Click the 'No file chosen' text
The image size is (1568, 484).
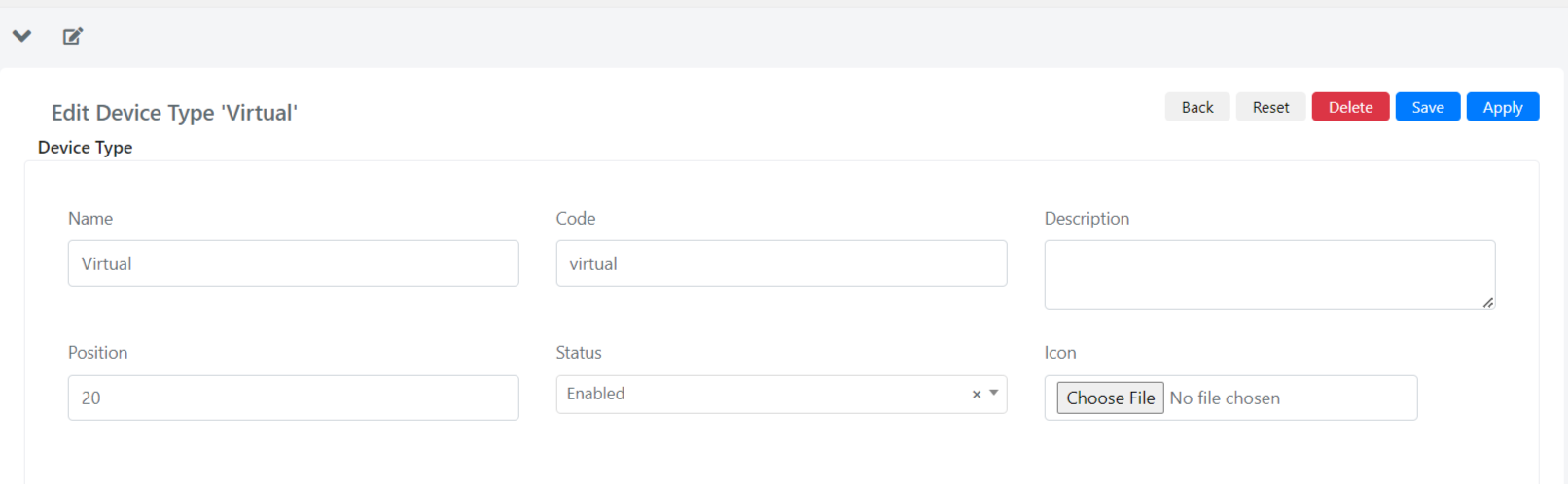[x=1225, y=398]
